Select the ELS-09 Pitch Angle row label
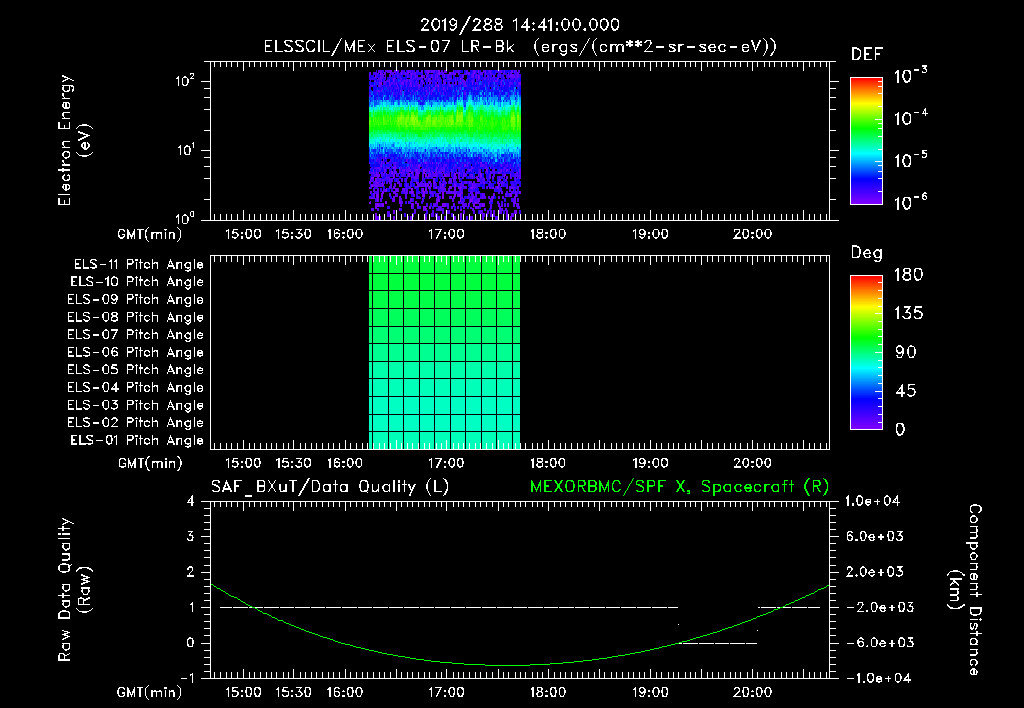This screenshot has height=708, width=1024. (136, 300)
